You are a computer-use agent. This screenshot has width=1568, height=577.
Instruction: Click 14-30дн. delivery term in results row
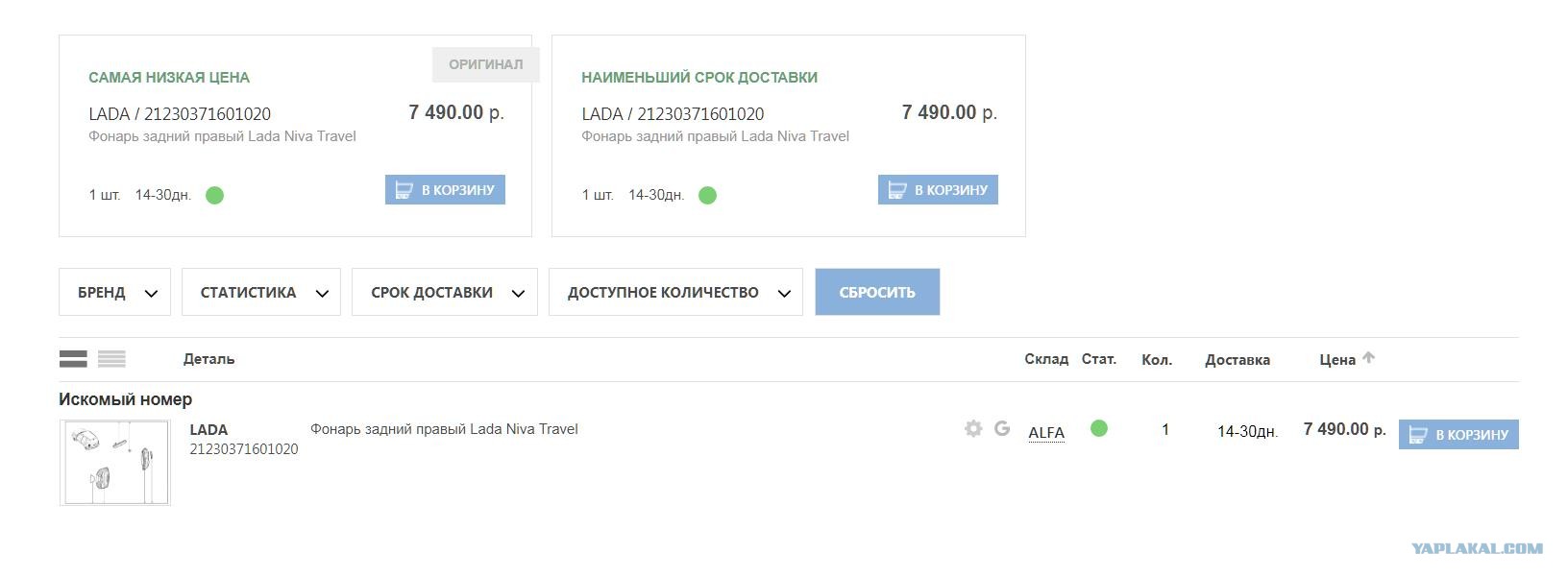click(1247, 432)
